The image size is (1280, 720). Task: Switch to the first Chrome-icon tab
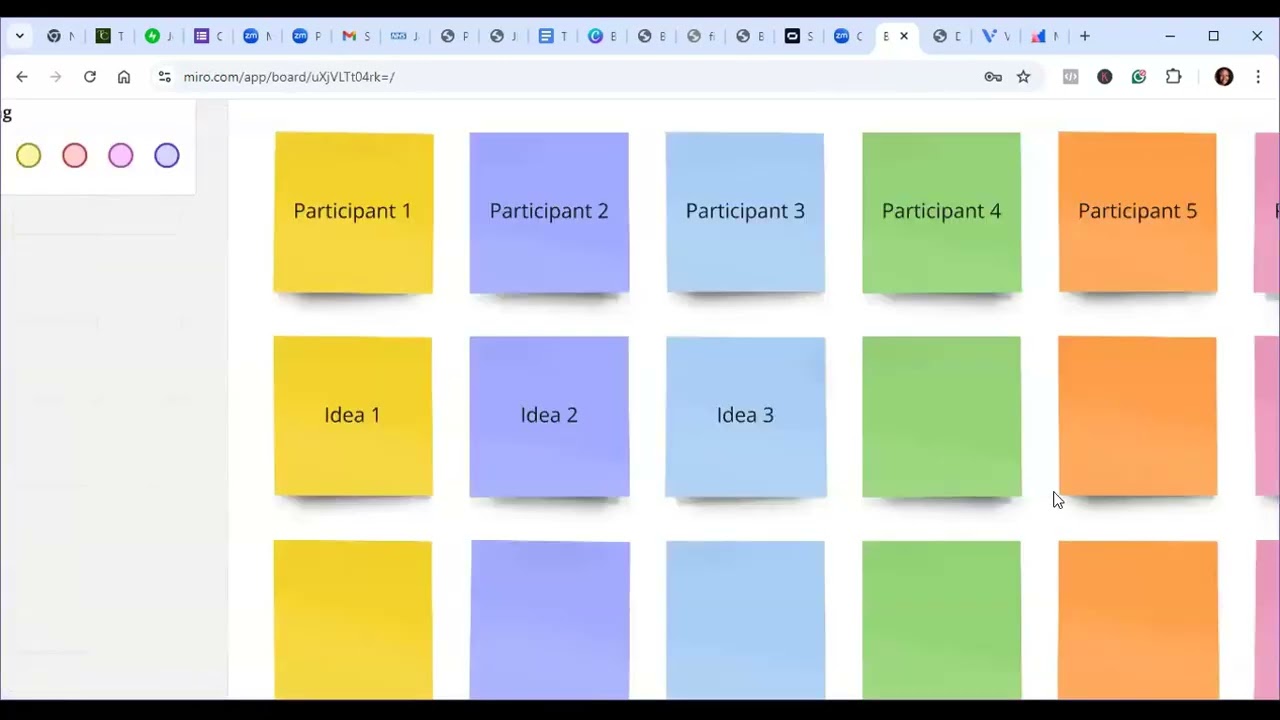[x=60, y=36]
